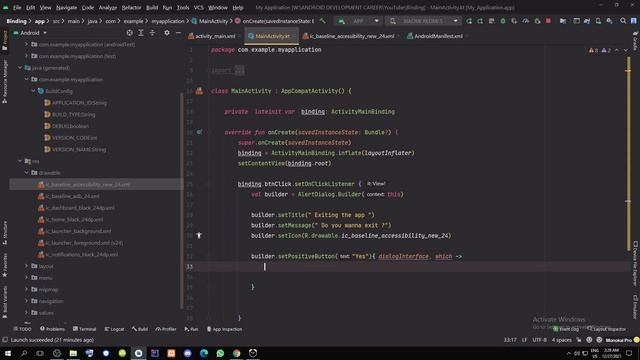This screenshot has width=640, height=360.
Task: Open the Layout Inspector tool window
Action: tap(606, 329)
